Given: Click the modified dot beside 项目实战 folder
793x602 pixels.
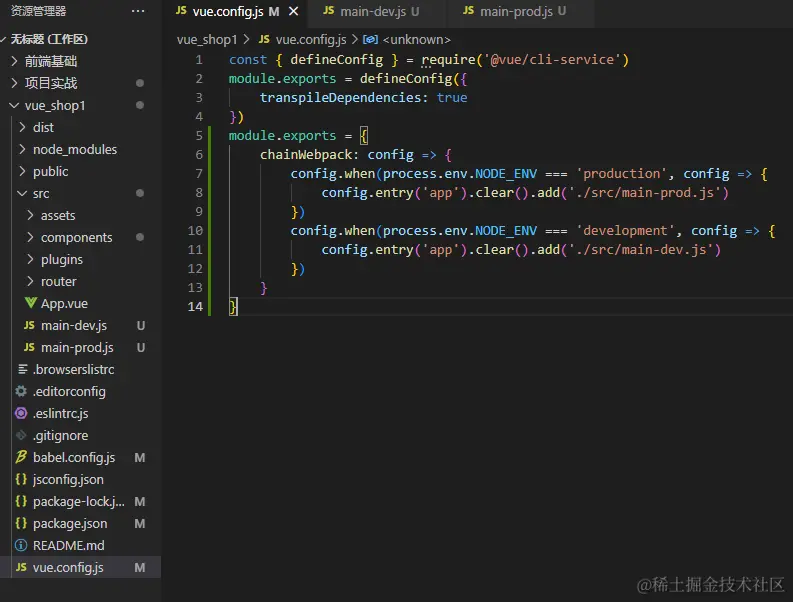Looking at the screenshot, I should click(140, 83).
